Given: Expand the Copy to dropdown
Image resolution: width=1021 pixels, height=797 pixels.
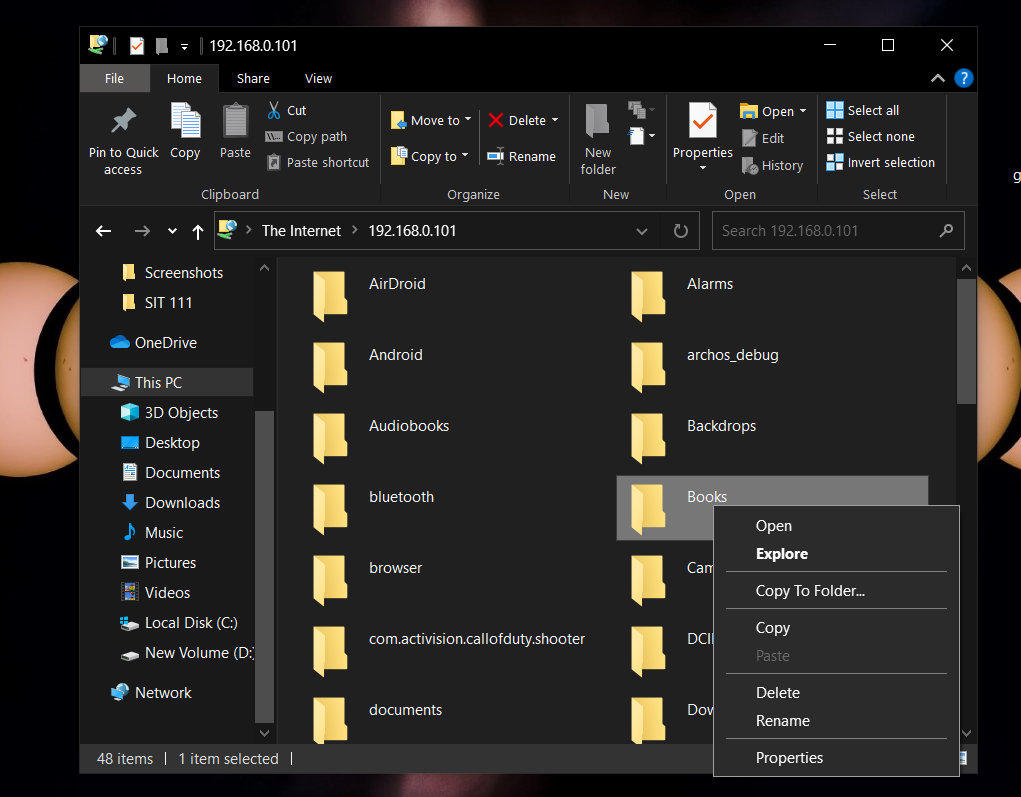Looking at the screenshot, I should (465, 156).
